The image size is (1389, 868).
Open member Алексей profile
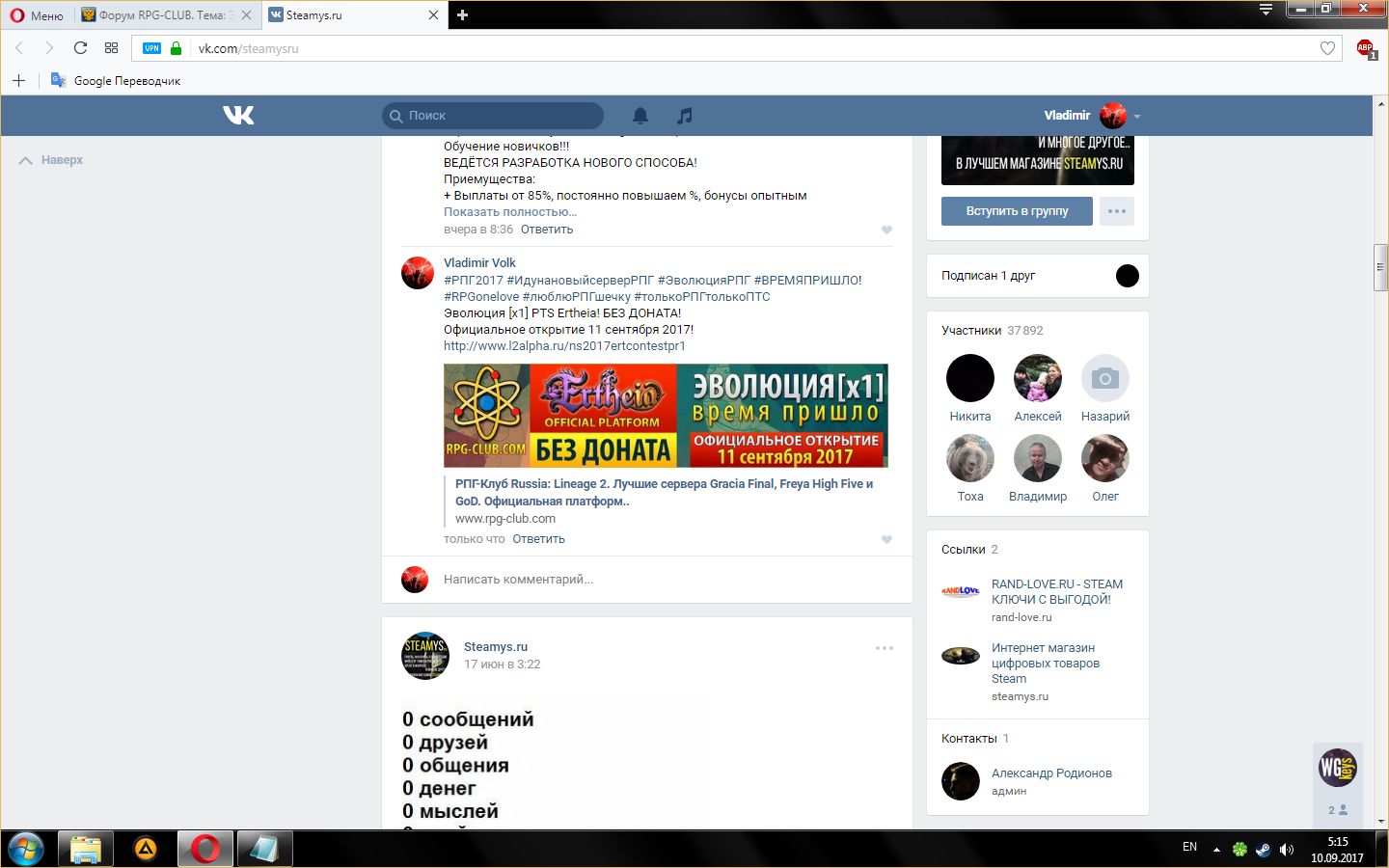tap(1038, 389)
